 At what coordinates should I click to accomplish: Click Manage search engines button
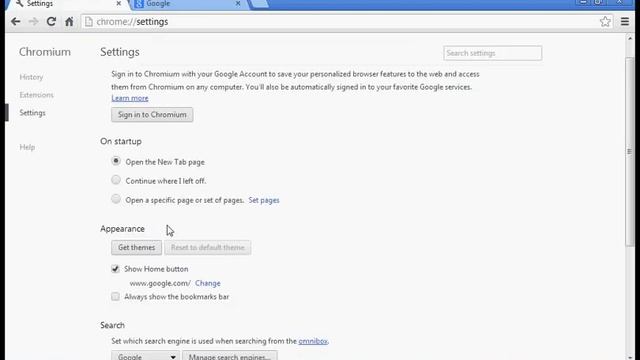click(230, 356)
